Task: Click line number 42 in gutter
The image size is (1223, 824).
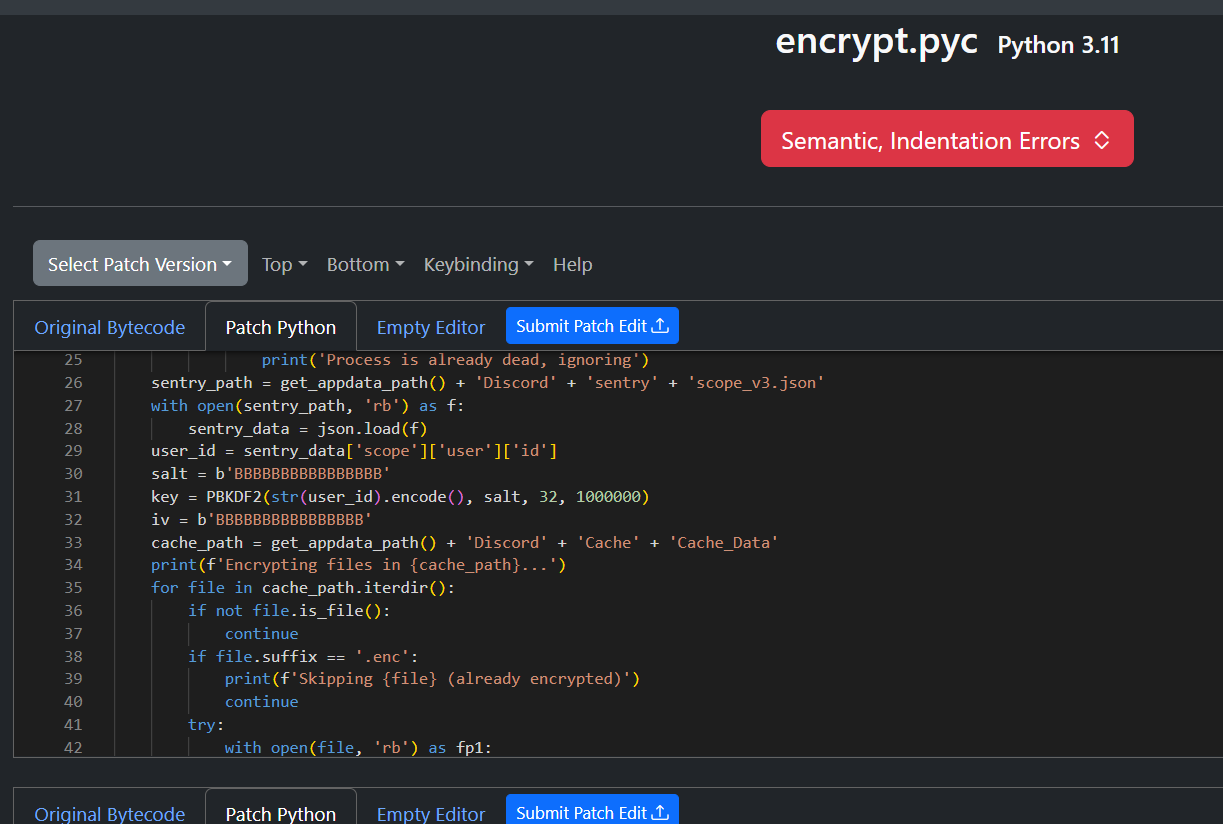Action: pyautogui.click(x=73, y=747)
